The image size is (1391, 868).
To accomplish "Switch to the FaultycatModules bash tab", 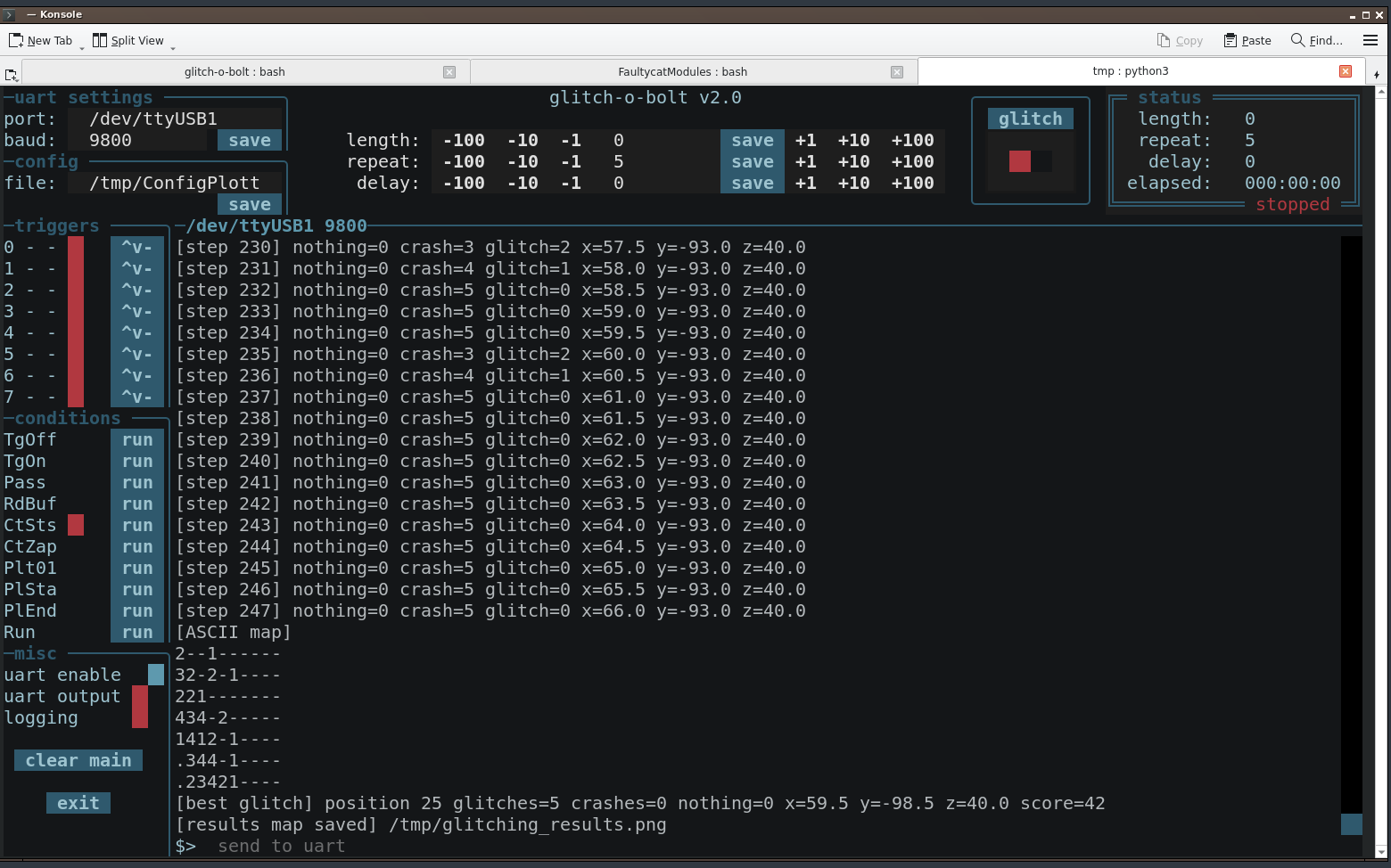I will 682,72.
